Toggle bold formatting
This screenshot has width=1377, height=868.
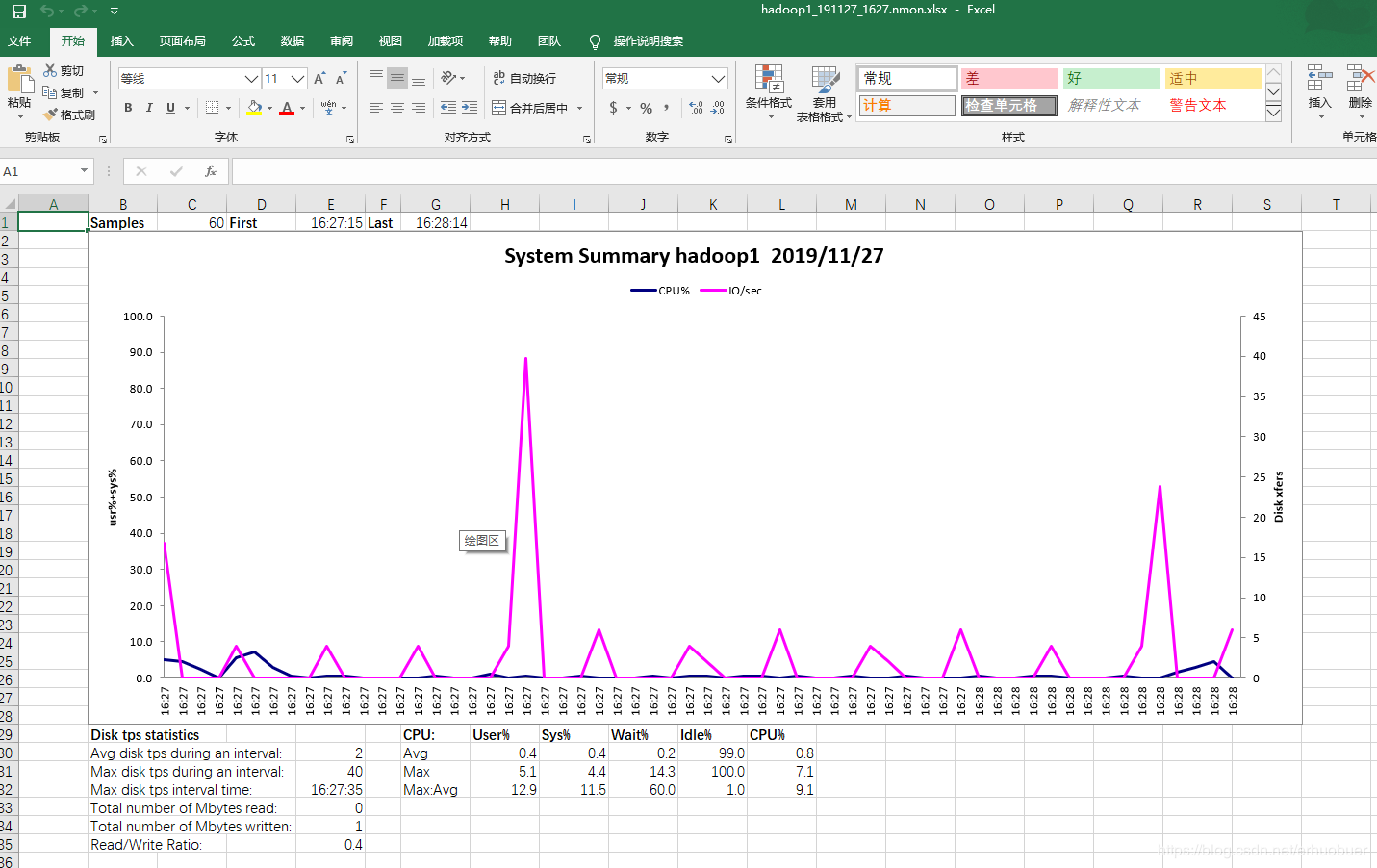tap(128, 108)
